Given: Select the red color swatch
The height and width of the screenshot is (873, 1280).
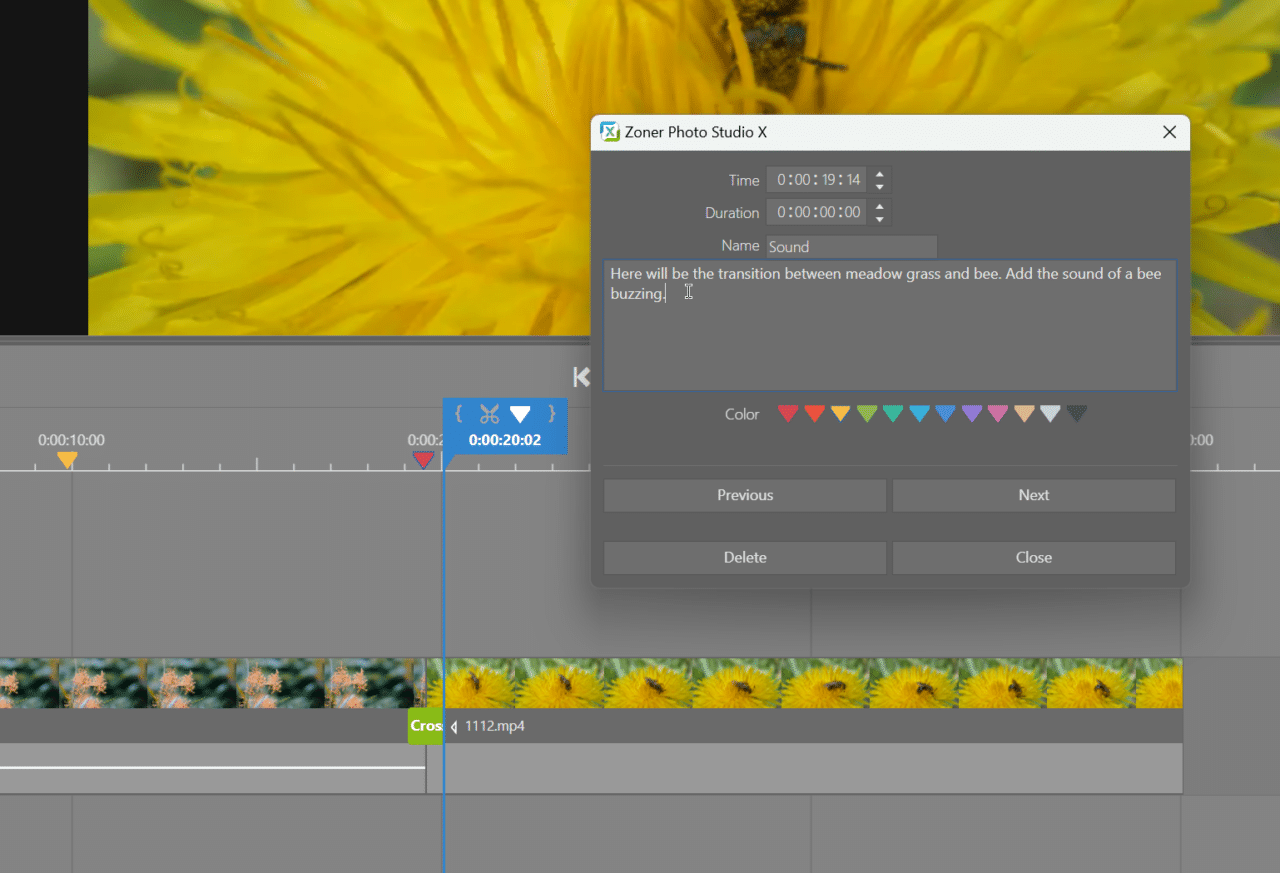Looking at the screenshot, I should [x=788, y=412].
